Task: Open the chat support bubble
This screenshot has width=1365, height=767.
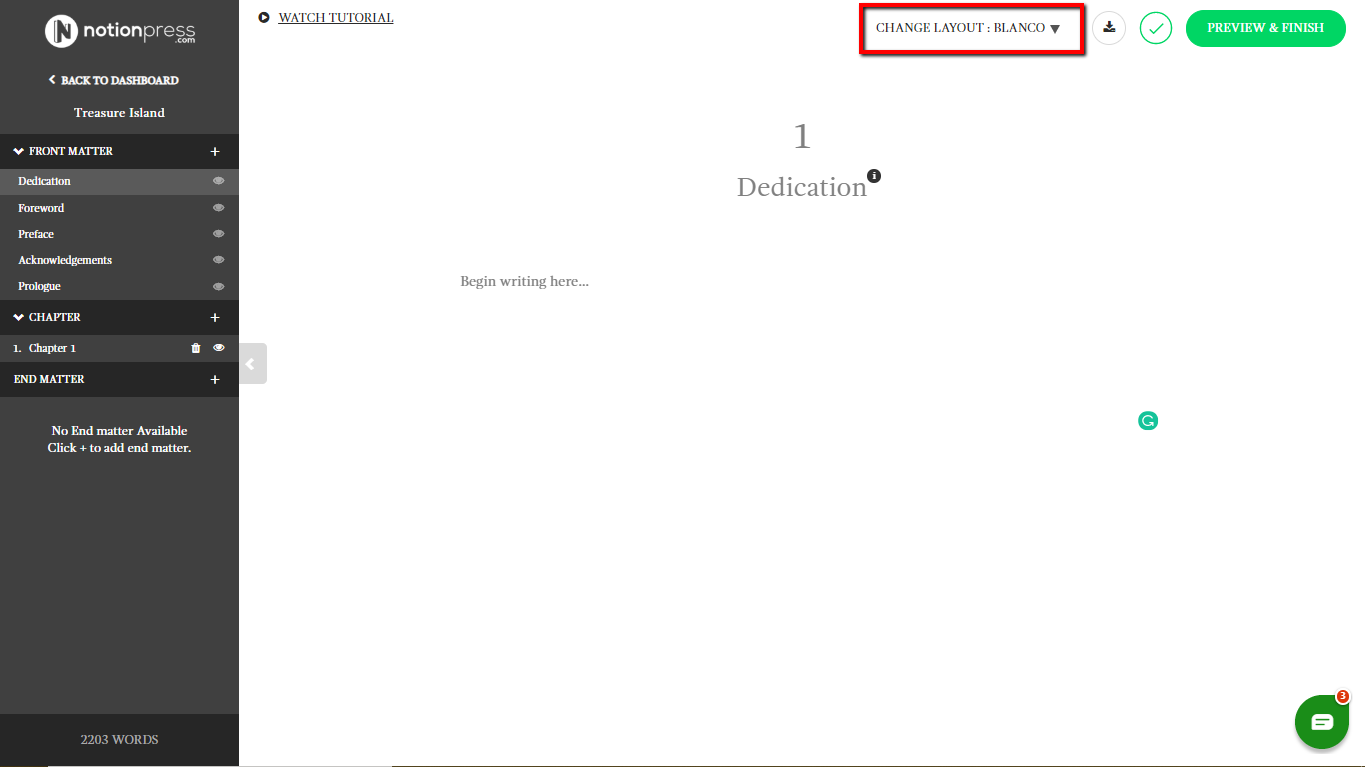Action: 1321,722
